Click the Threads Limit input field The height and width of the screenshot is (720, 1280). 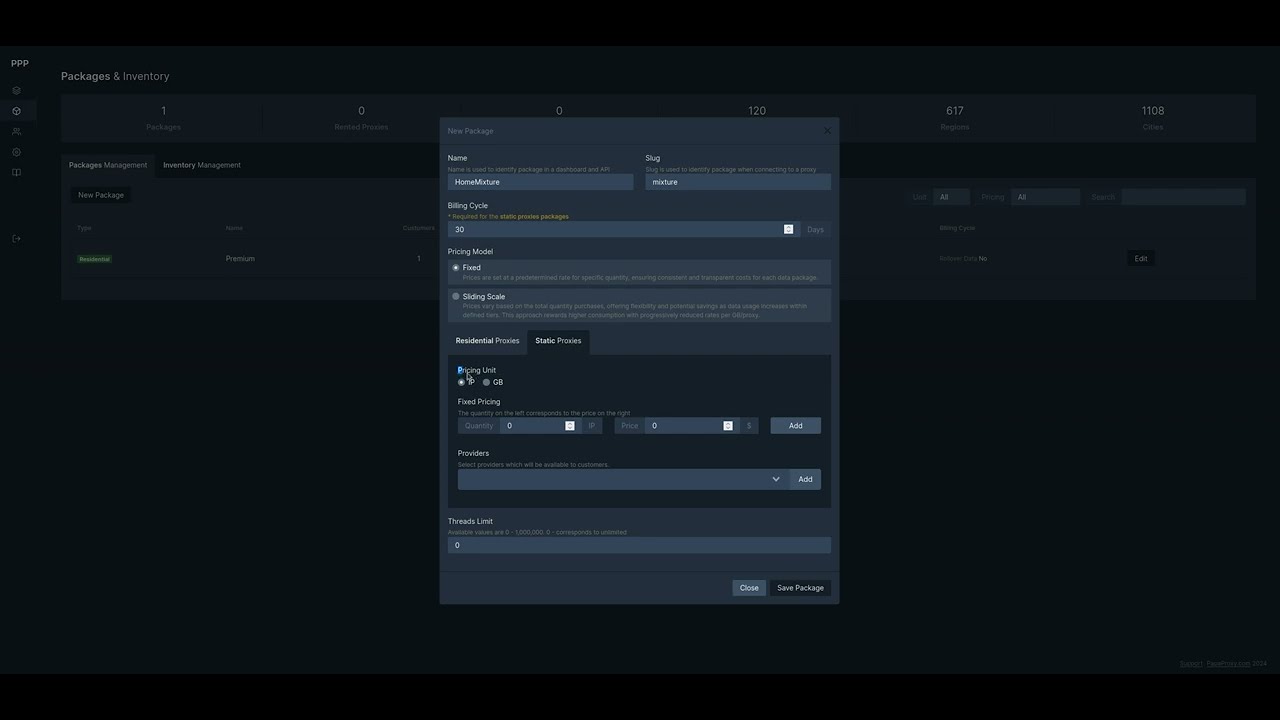pyautogui.click(x=639, y=545)
